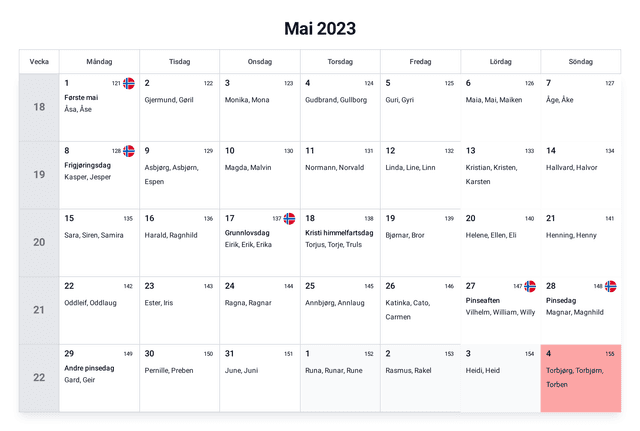Open the highlighted June 4 cell
Image resolution: width=640 pixels, height=431 pixels.
[x=580, y=378]
